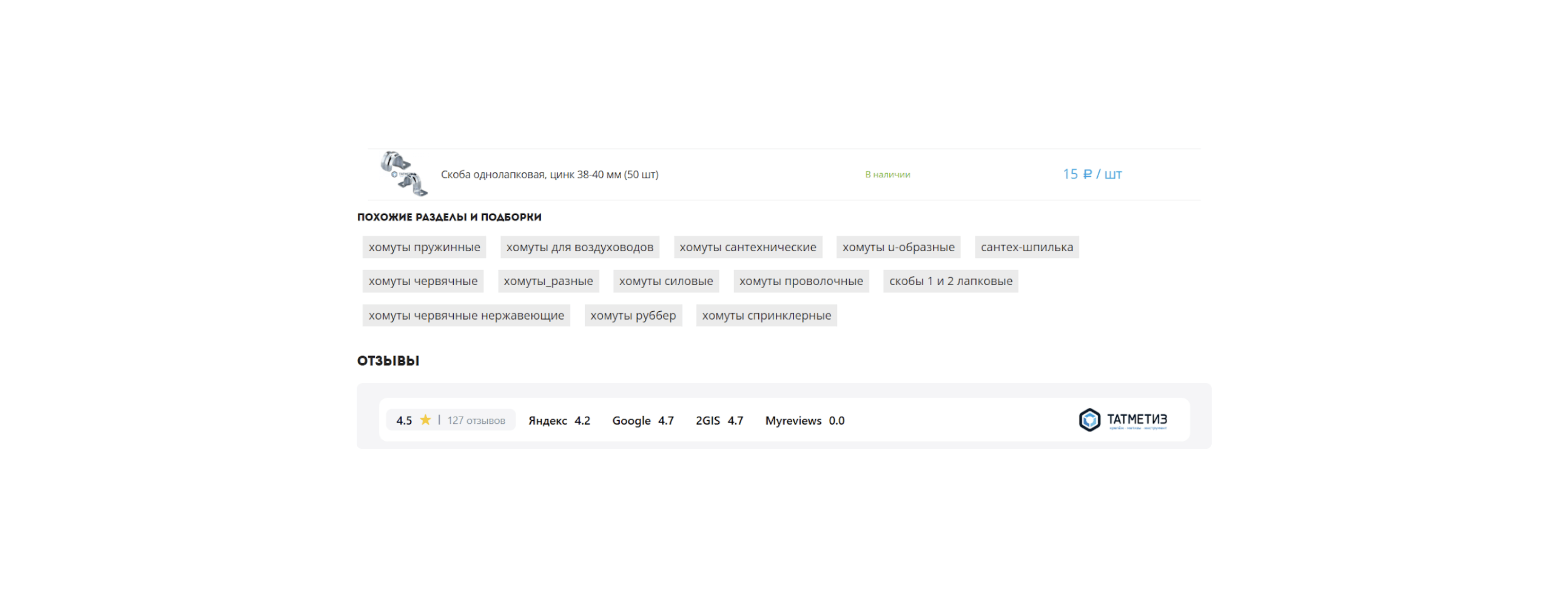The width and height of the screenshot is (1568, 597).
Task: Go to the 'хомуты спринклерные' tag
Action: (766, 315)
